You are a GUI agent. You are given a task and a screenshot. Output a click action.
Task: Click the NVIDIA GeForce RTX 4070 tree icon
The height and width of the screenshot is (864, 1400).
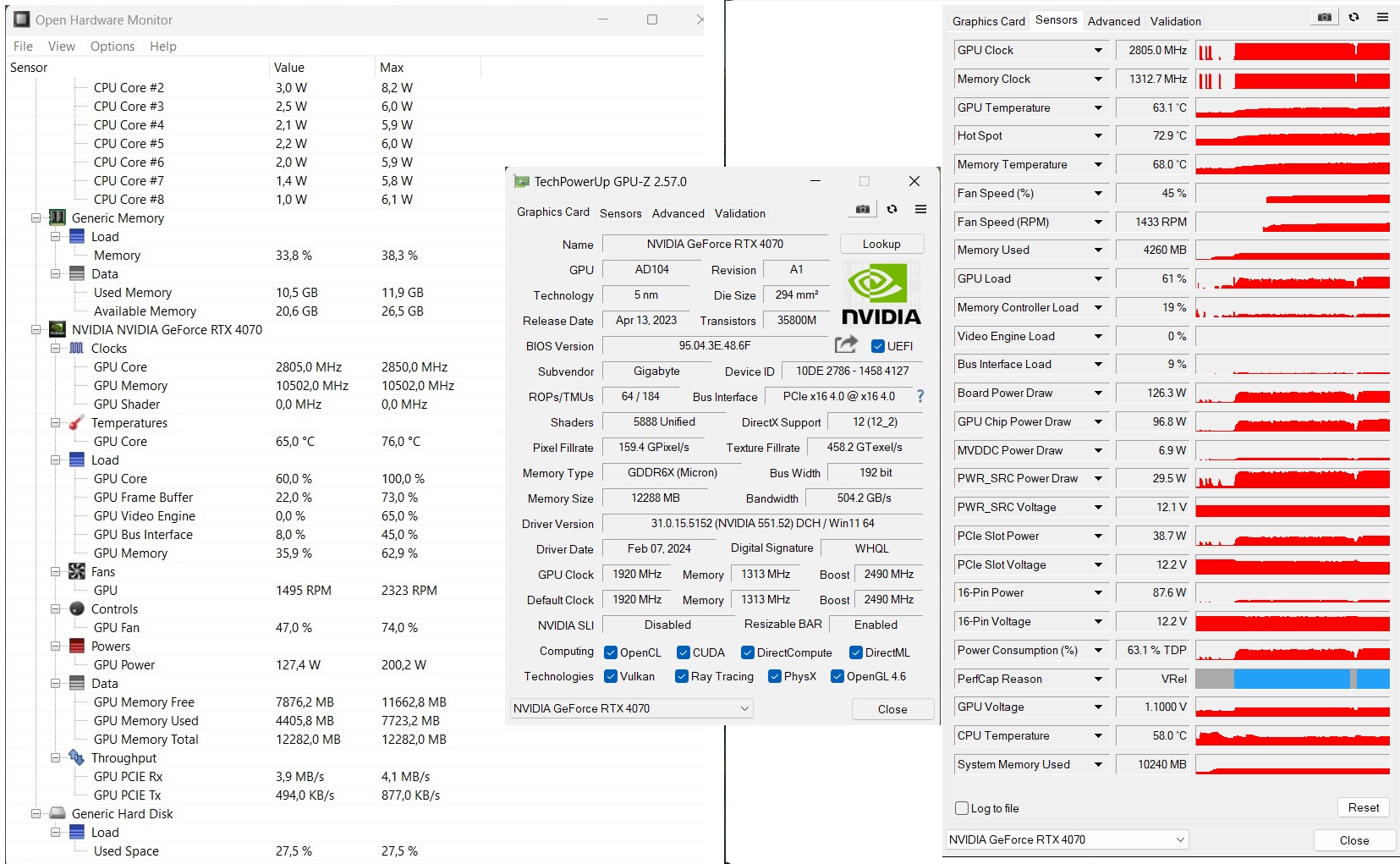(58, 329)
